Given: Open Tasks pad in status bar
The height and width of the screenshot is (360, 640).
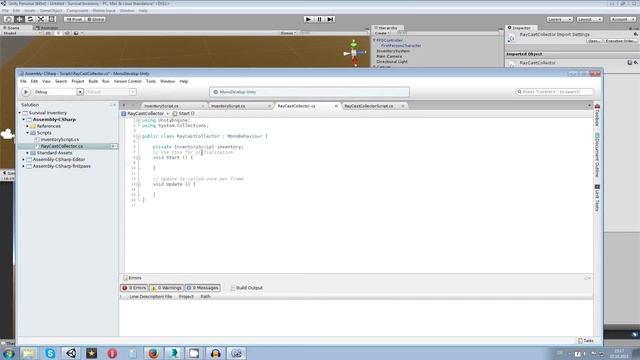Looking at the screenshot, I should tap(586, 340).
